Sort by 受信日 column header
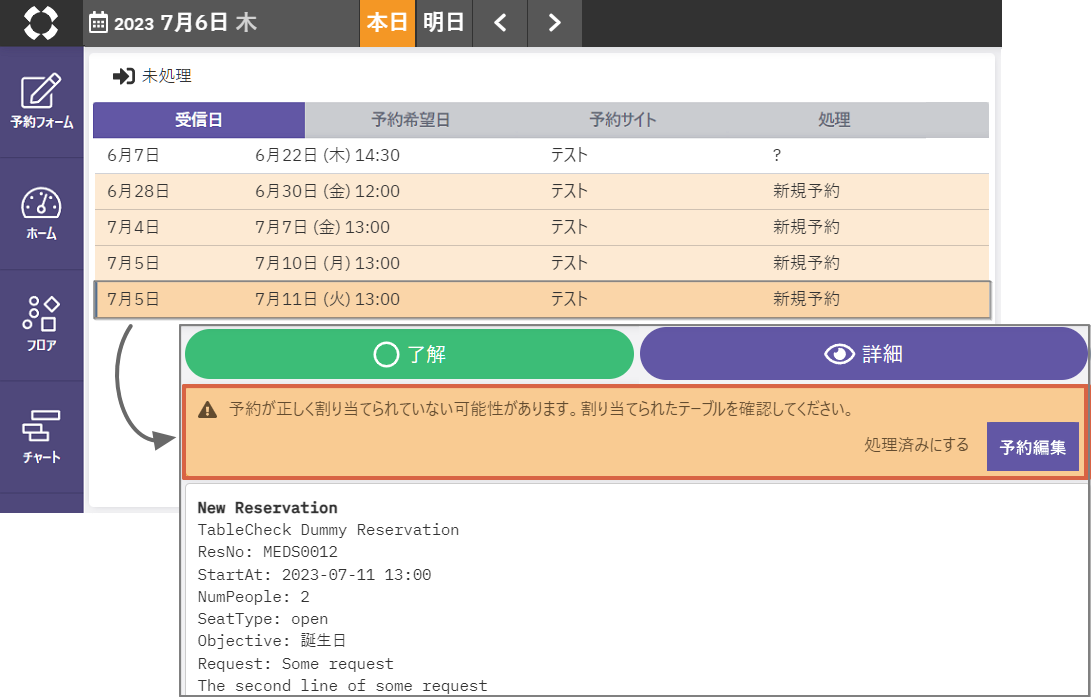Image resolution: width=1091 pixels, height=697 pixels. (199, 120)
